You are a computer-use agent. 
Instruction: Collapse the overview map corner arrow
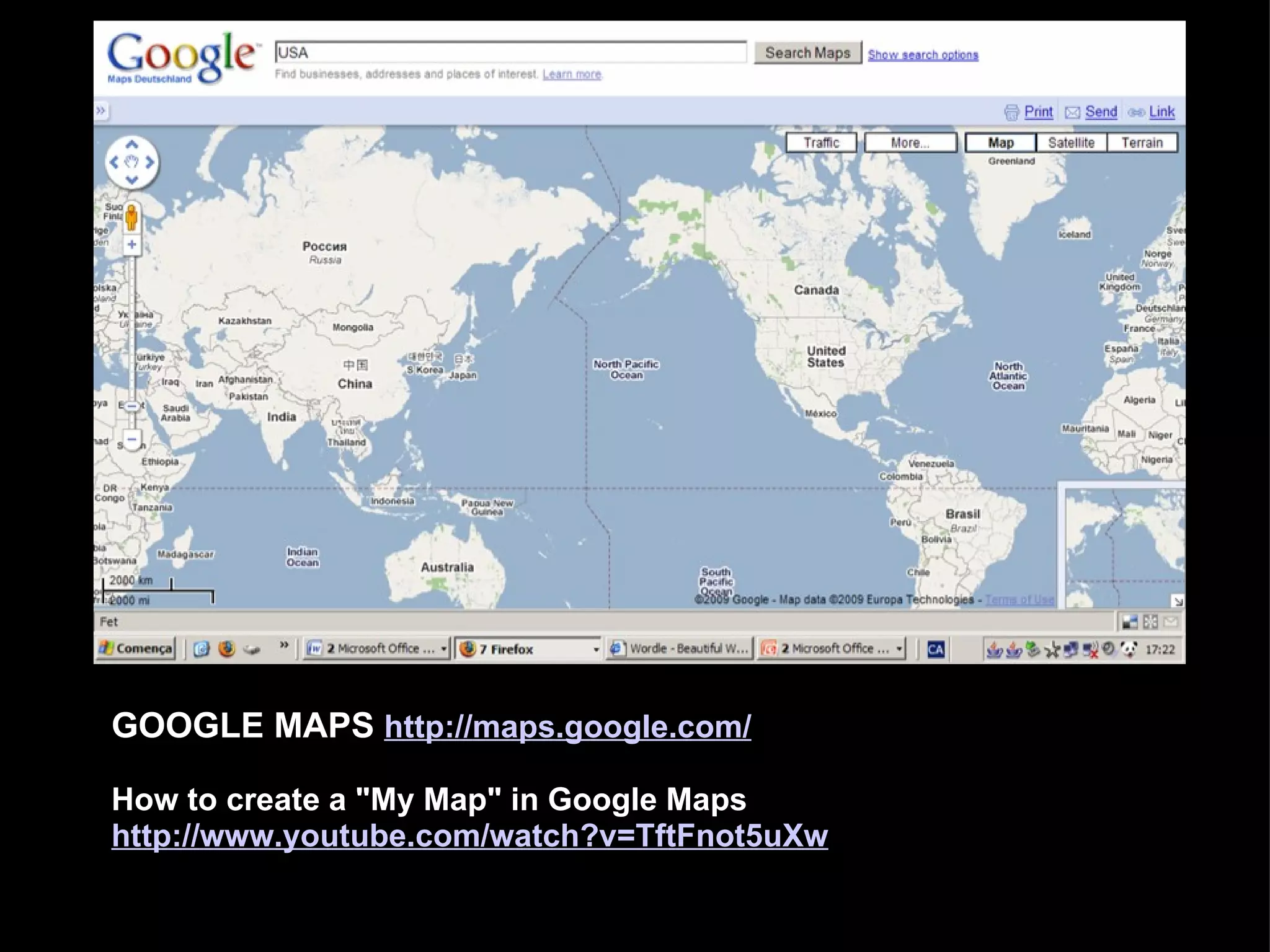1178,601
